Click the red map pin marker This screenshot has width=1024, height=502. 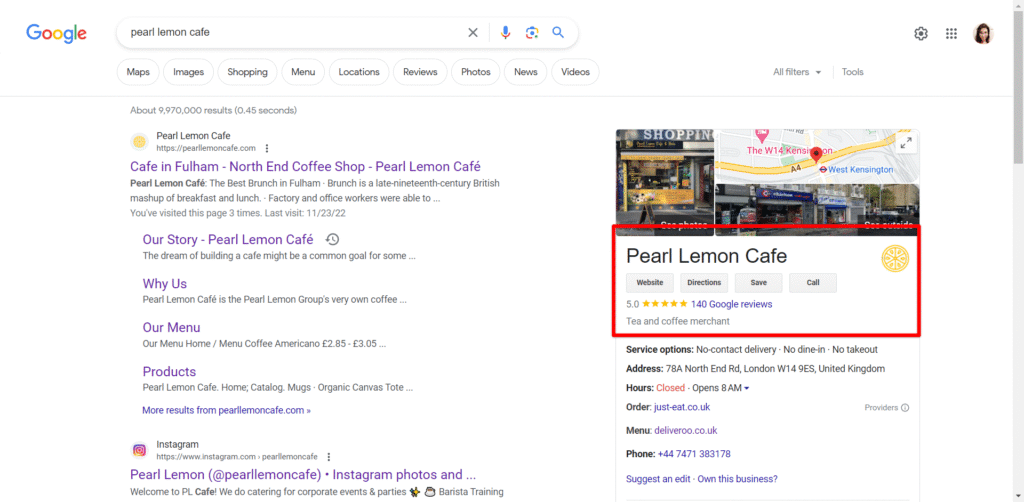pyautogui.click(x=816, y=157)
